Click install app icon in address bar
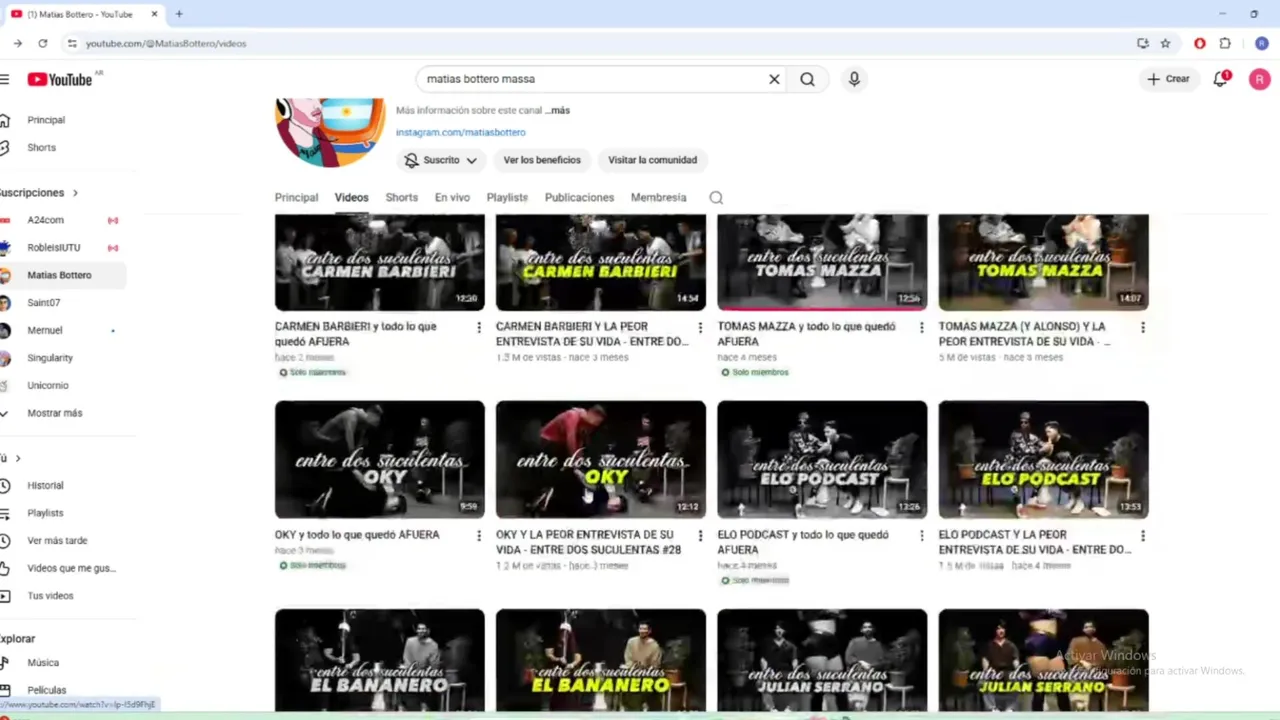Viewport: 1280px width, 720px height. [1143, 43]
